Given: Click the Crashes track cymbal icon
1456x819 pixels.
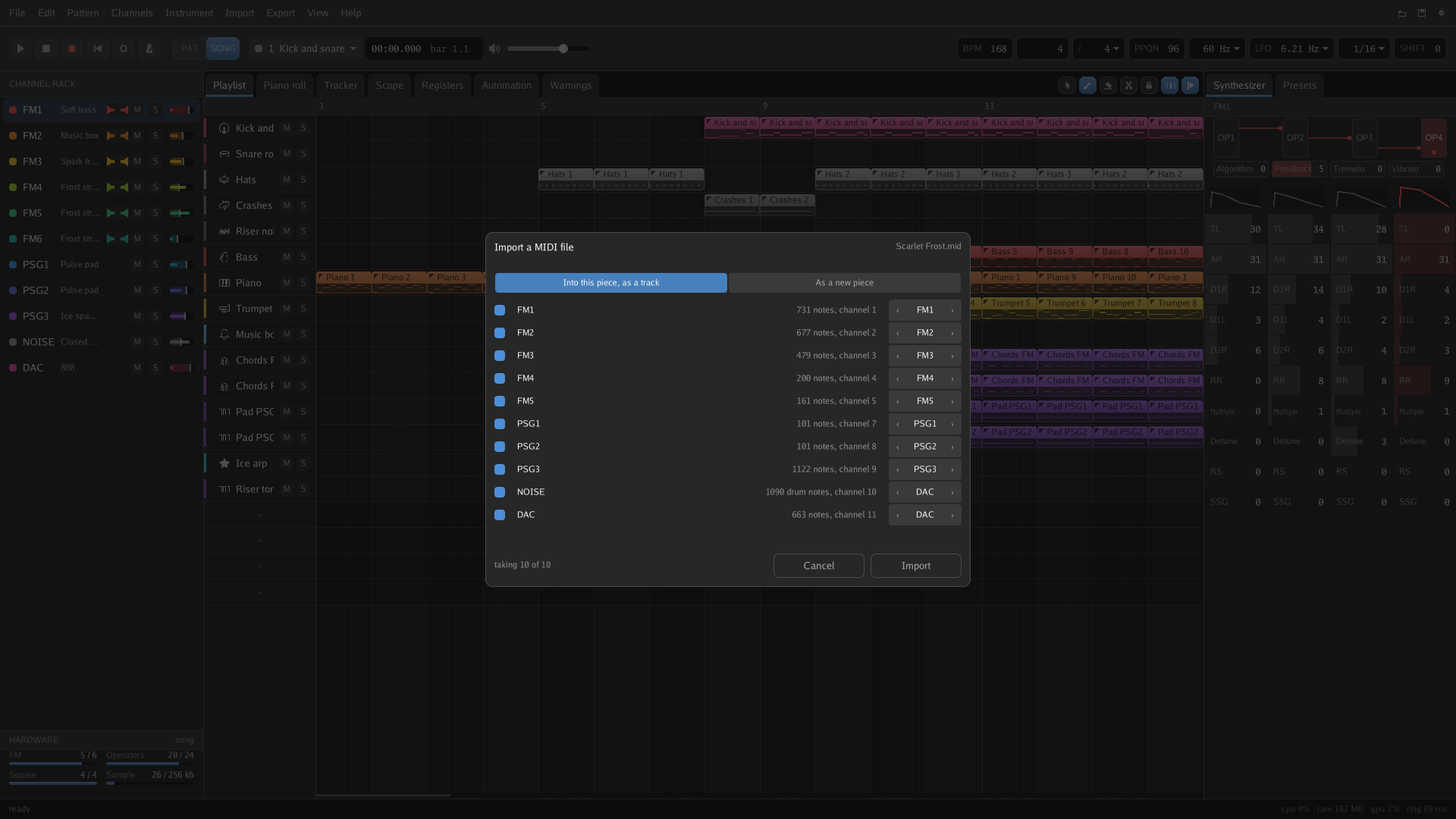Looking at the screenshot, I should point(224,206).
